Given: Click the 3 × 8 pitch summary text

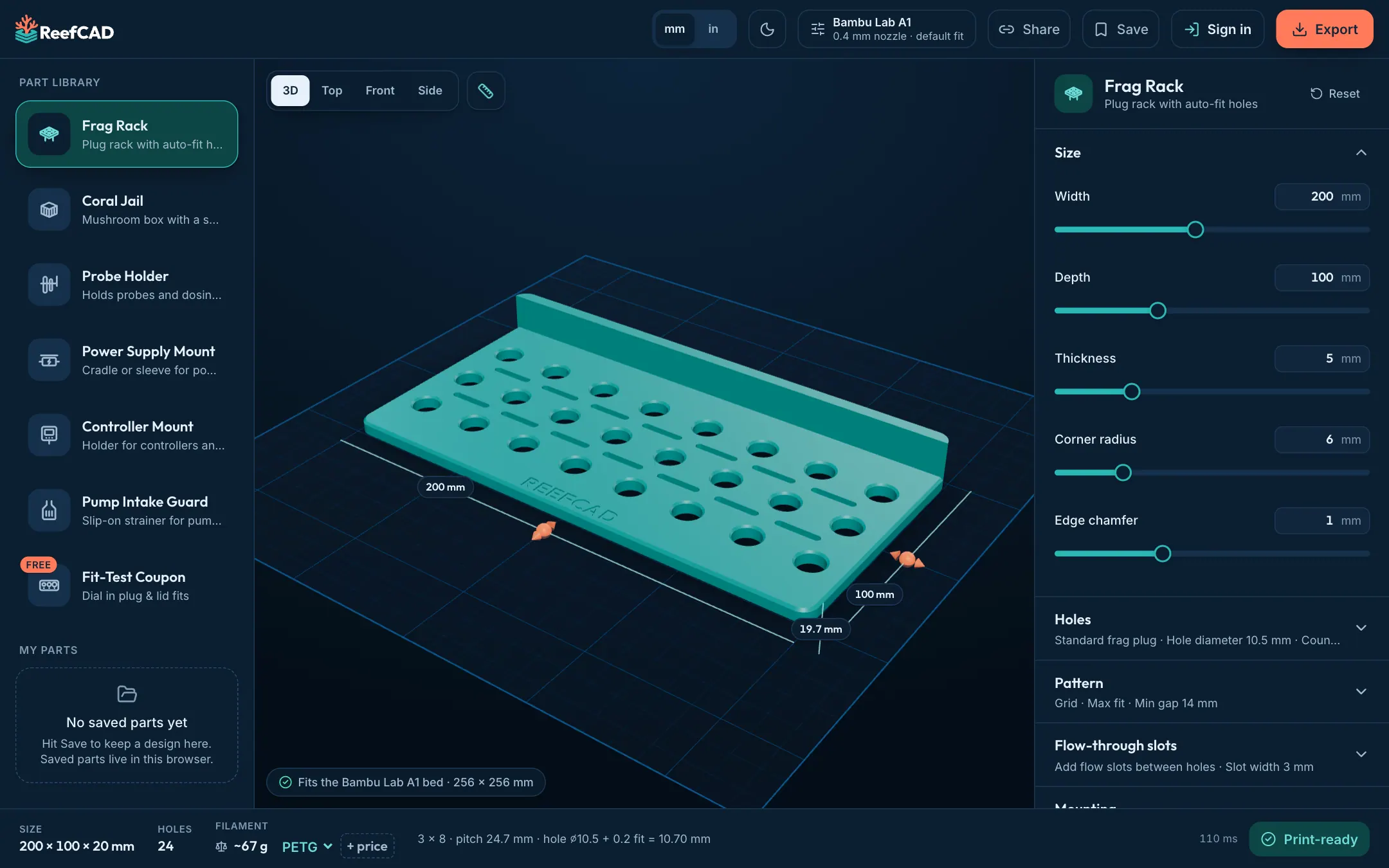Looking at the screenshot, I should 564,839.
